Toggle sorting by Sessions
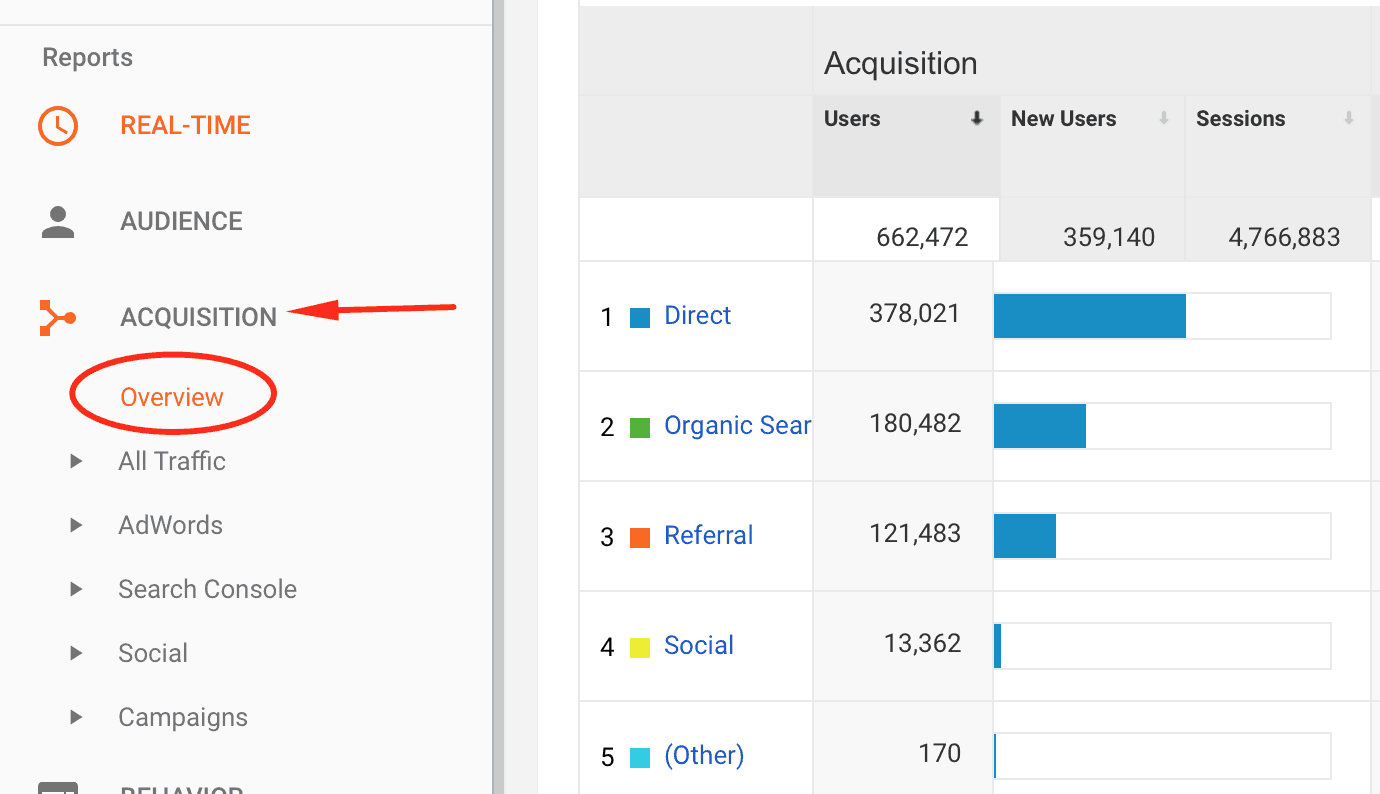Screen dimensions: 1380x794 1350,118
